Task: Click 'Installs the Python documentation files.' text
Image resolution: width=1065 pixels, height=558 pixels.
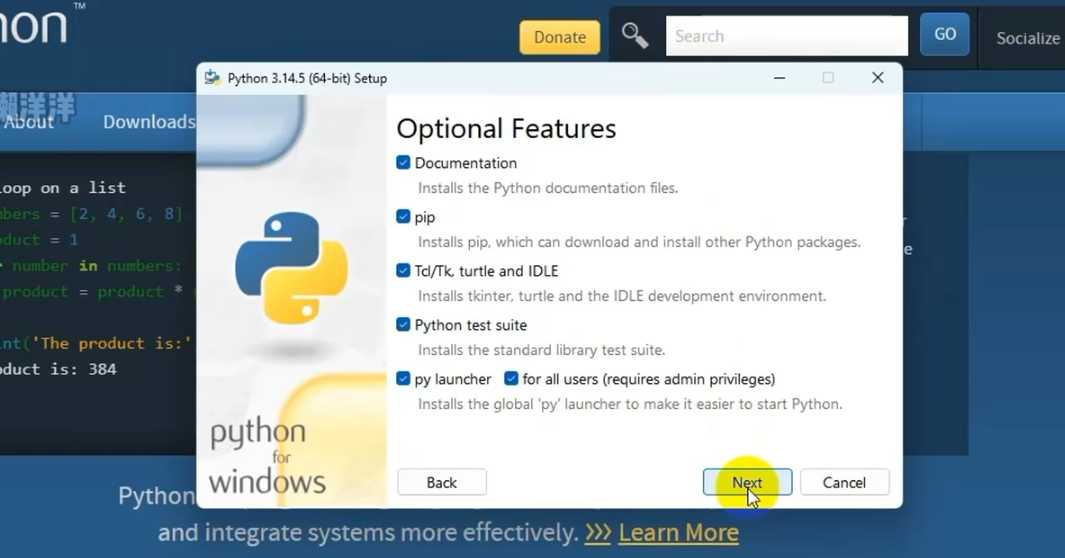Action: pos(548,188)
